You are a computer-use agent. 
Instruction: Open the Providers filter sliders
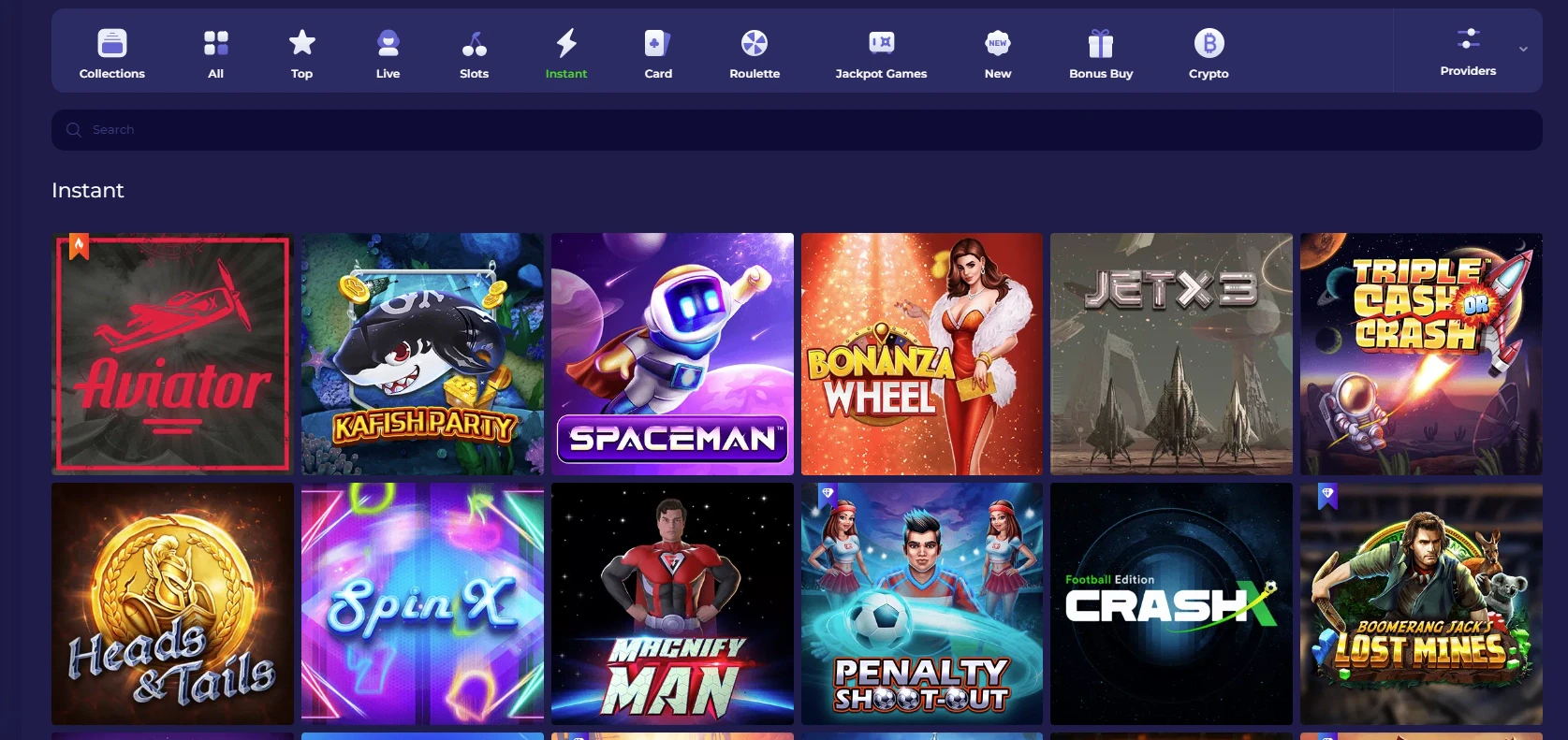[x=1468, y=39]
